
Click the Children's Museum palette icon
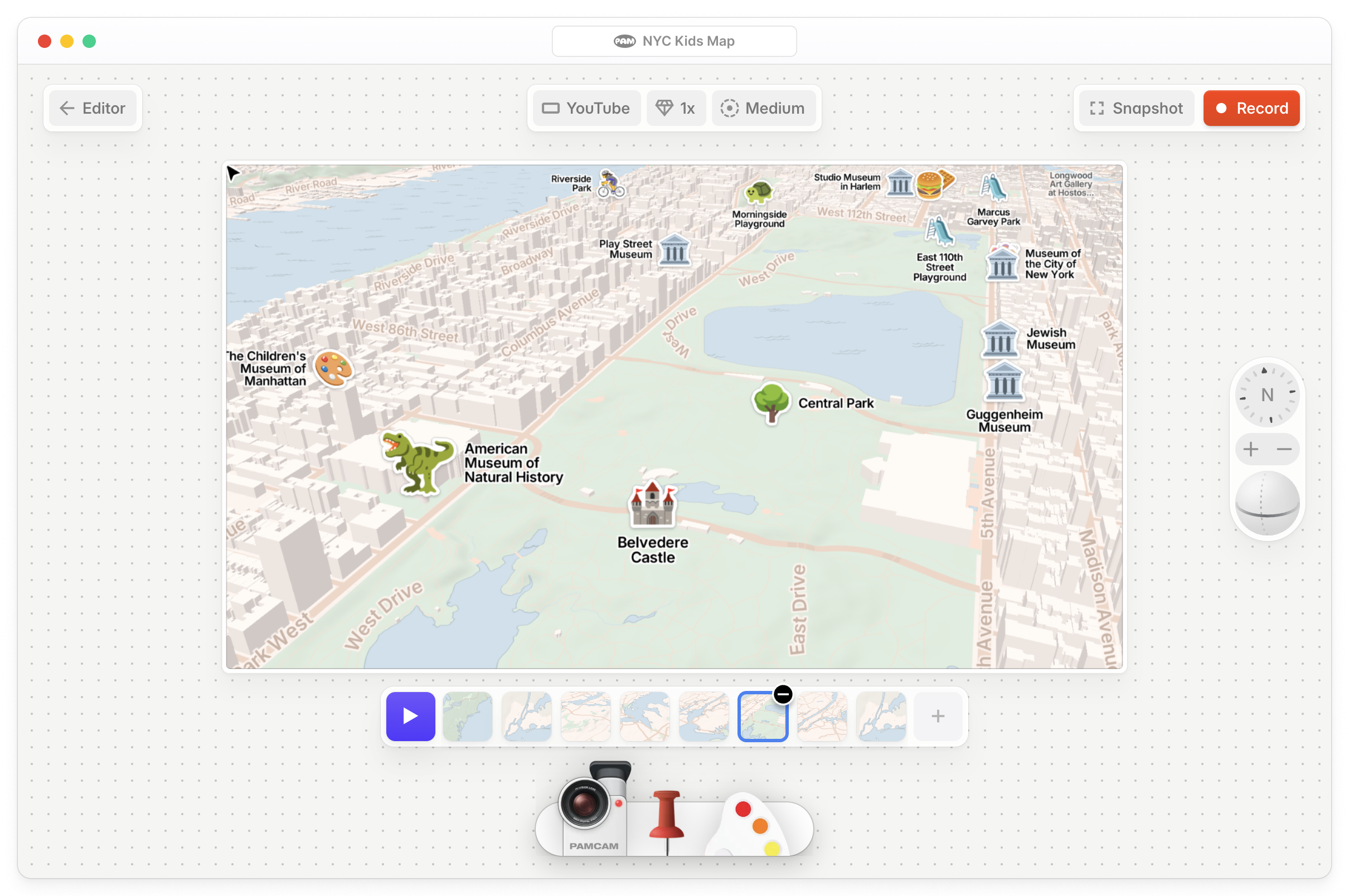(334, 368)
